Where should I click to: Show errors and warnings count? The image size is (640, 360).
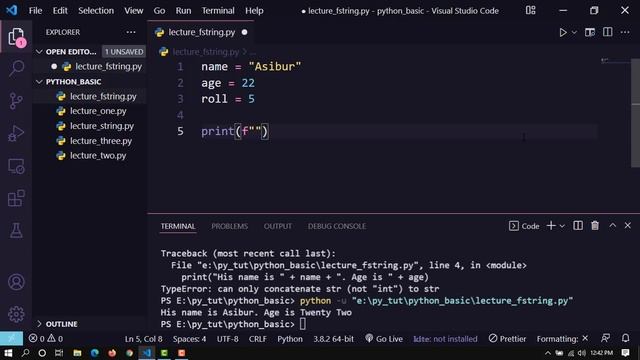[46, 339]
